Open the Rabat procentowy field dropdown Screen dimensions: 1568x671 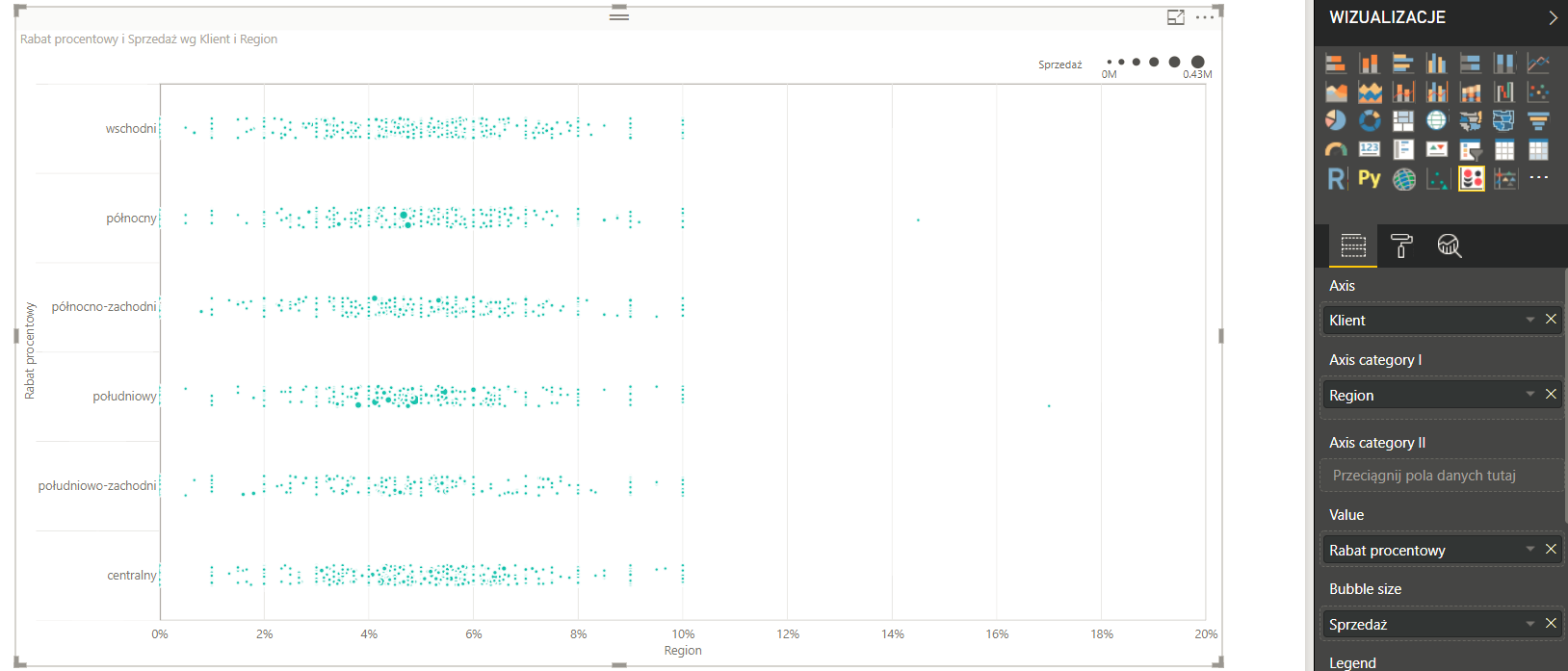[x=1530, y=550]
